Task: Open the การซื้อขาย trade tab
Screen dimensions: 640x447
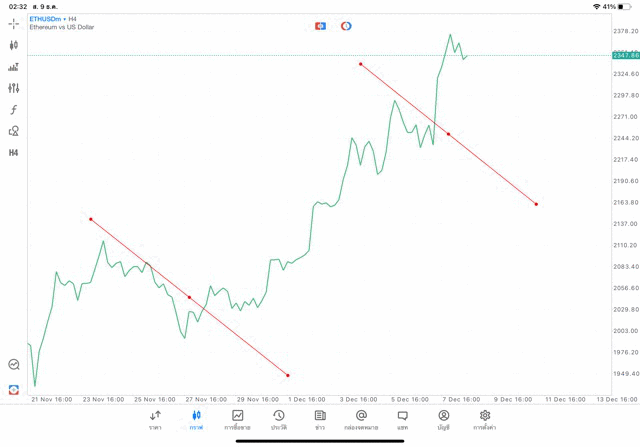Action: pos(237,419)
